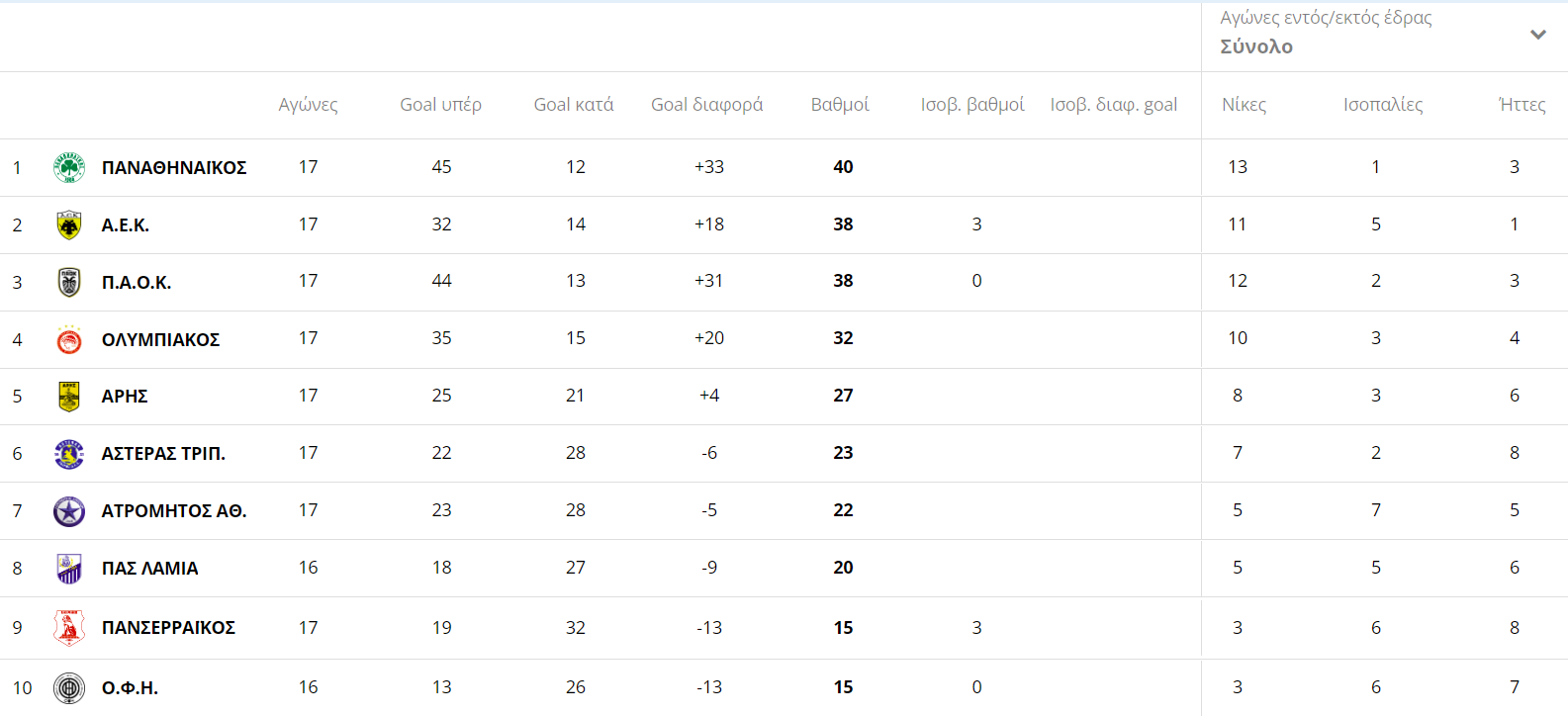Click the P.A.O.K. club crest

pyautogui.click(x=68, y=283)
